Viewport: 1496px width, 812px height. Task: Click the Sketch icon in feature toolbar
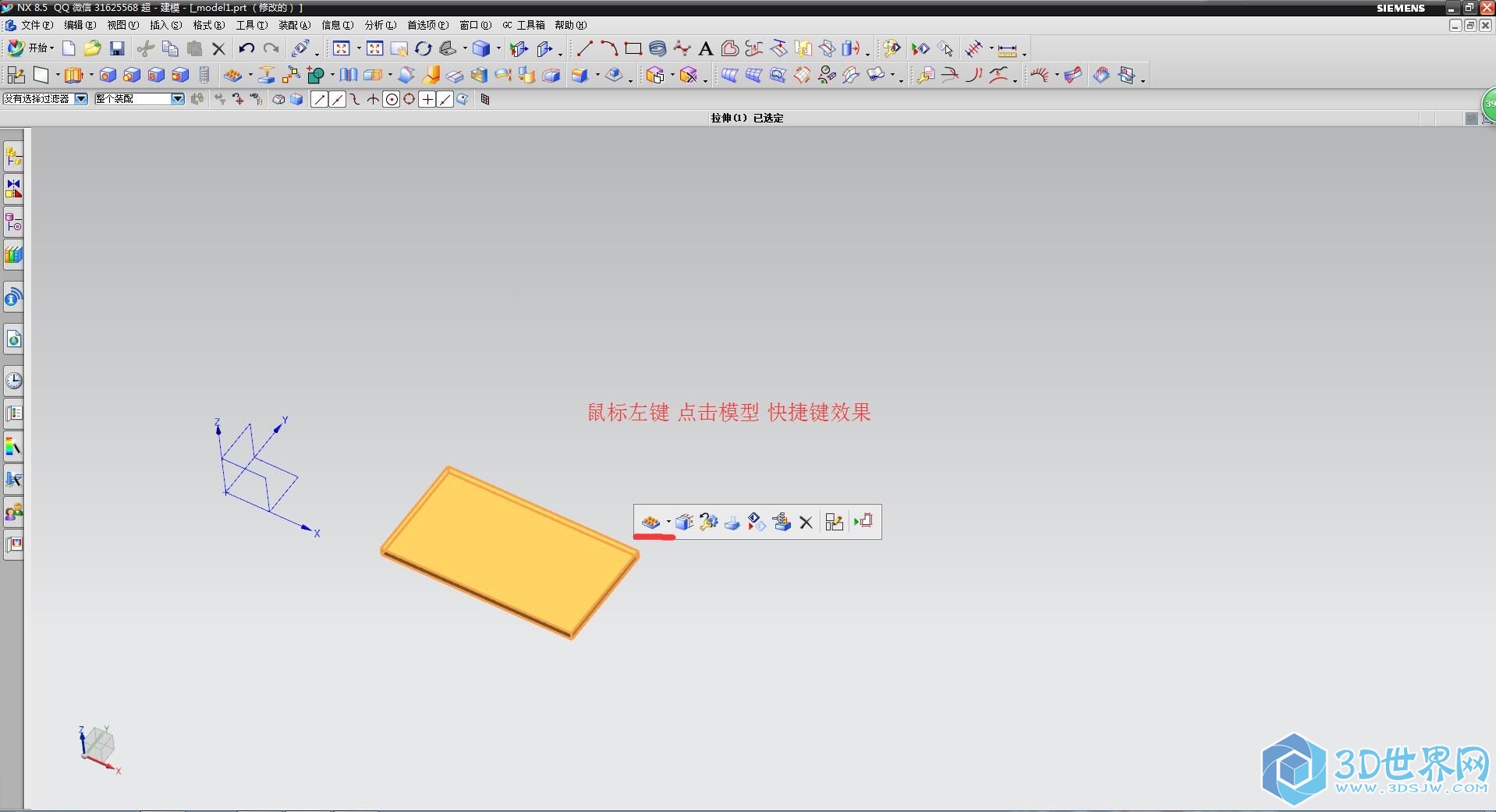click(16, 75)
